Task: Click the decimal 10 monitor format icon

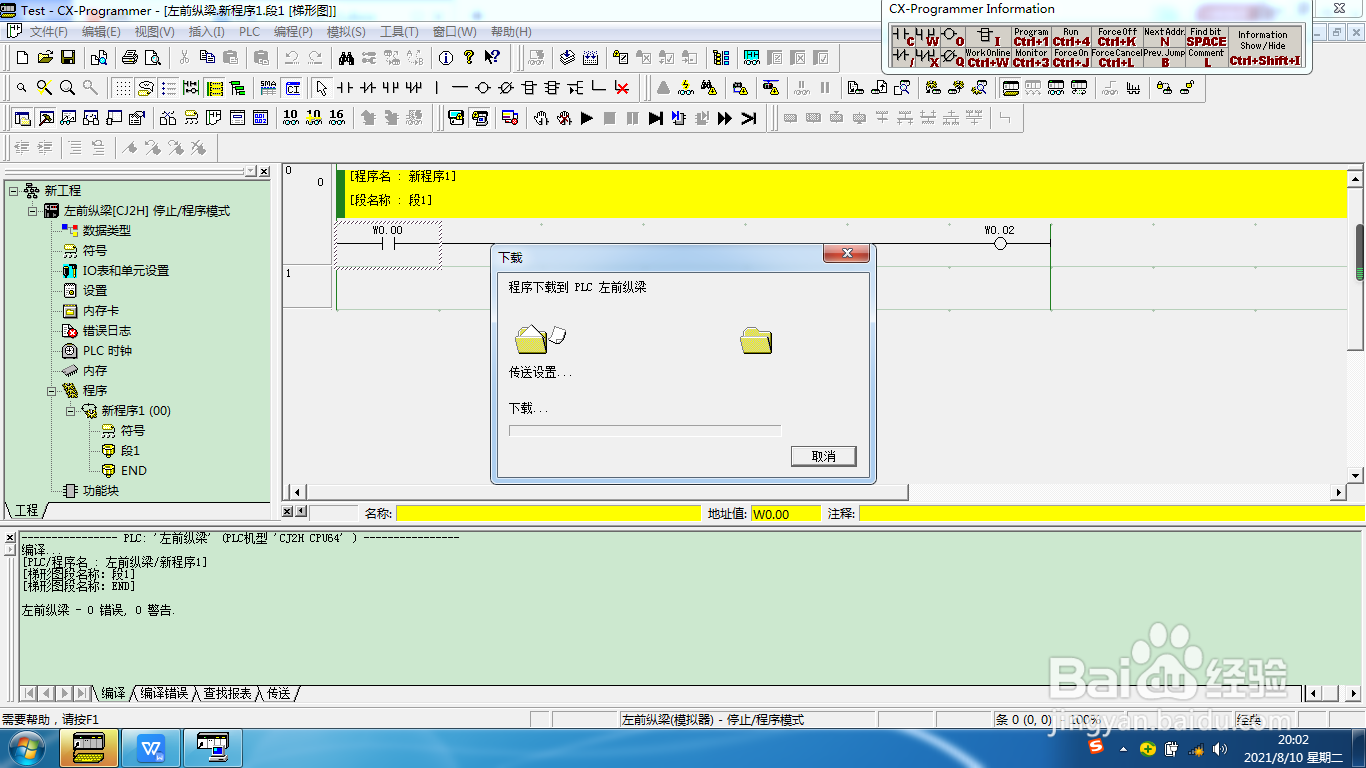Action: pos(291,118)
